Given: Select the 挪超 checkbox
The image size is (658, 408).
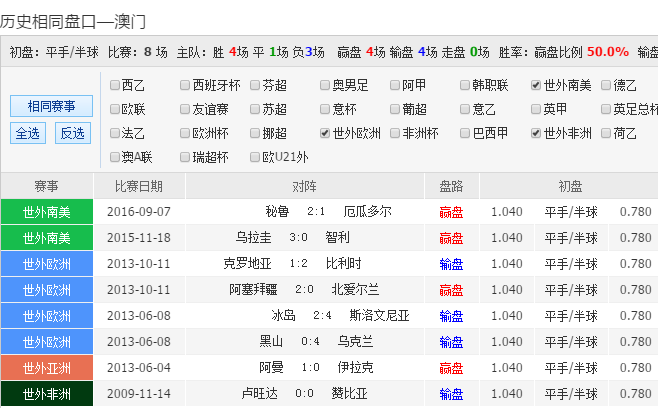Looking at the screenshot, I should pos(255,133).
